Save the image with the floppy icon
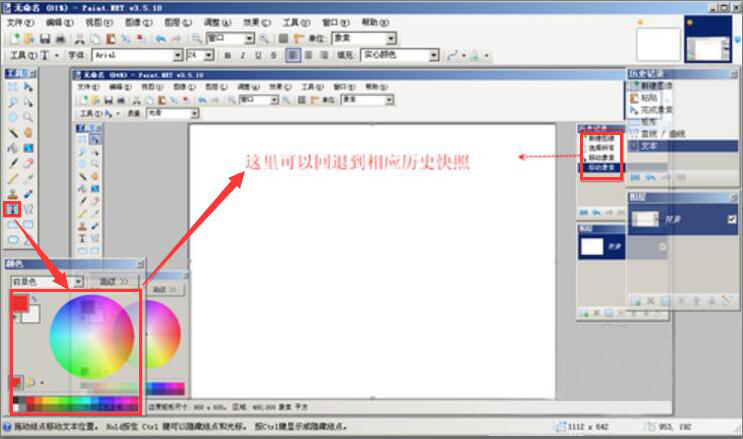This screenshot has width=743, height=439. [x=45, y=38]
